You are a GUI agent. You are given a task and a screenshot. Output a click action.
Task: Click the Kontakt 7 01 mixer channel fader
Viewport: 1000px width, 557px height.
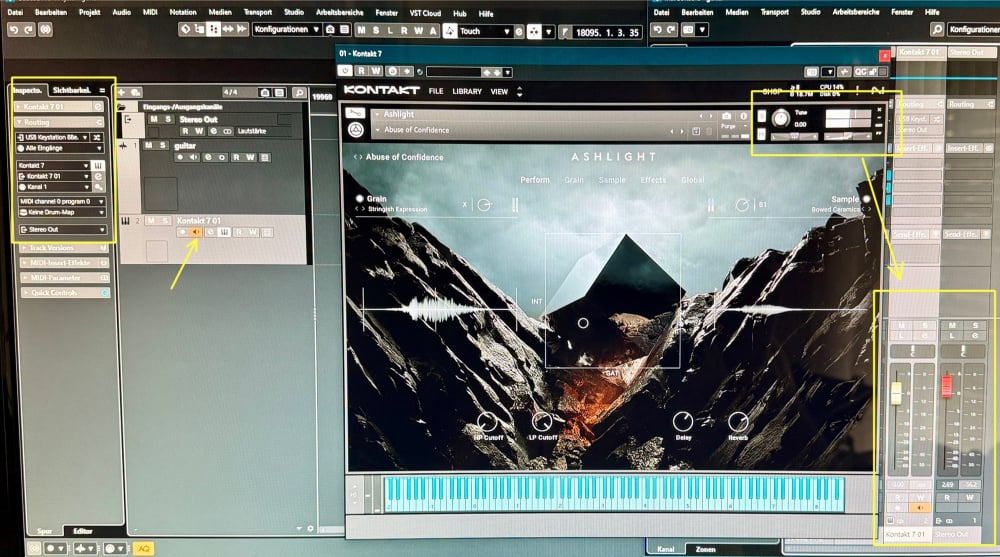(896, 392)
